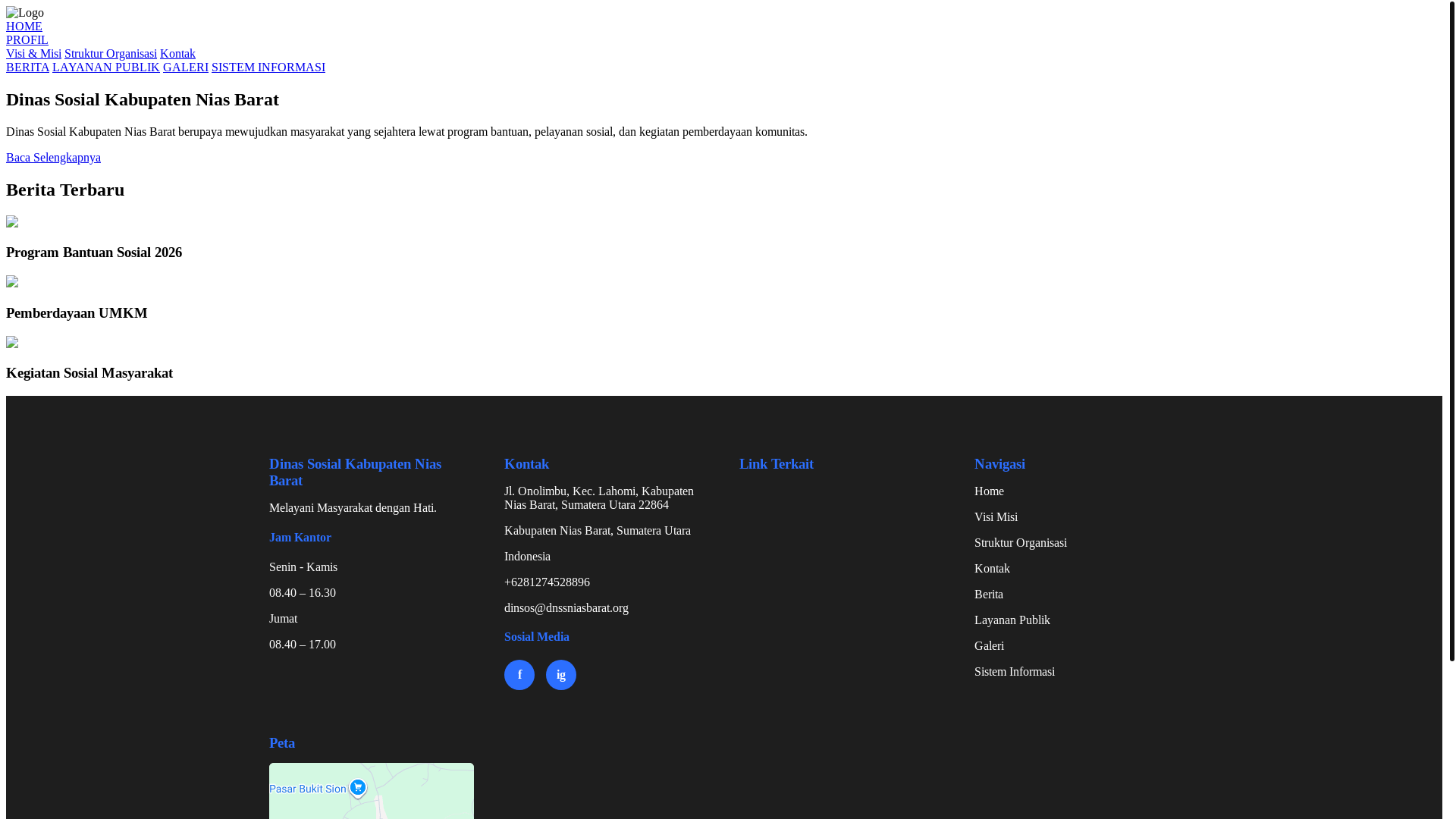The height and width of the screenshot is (819, 1456).
Task: Open the PROFIL menu
Action: click(x=27, y=40)
